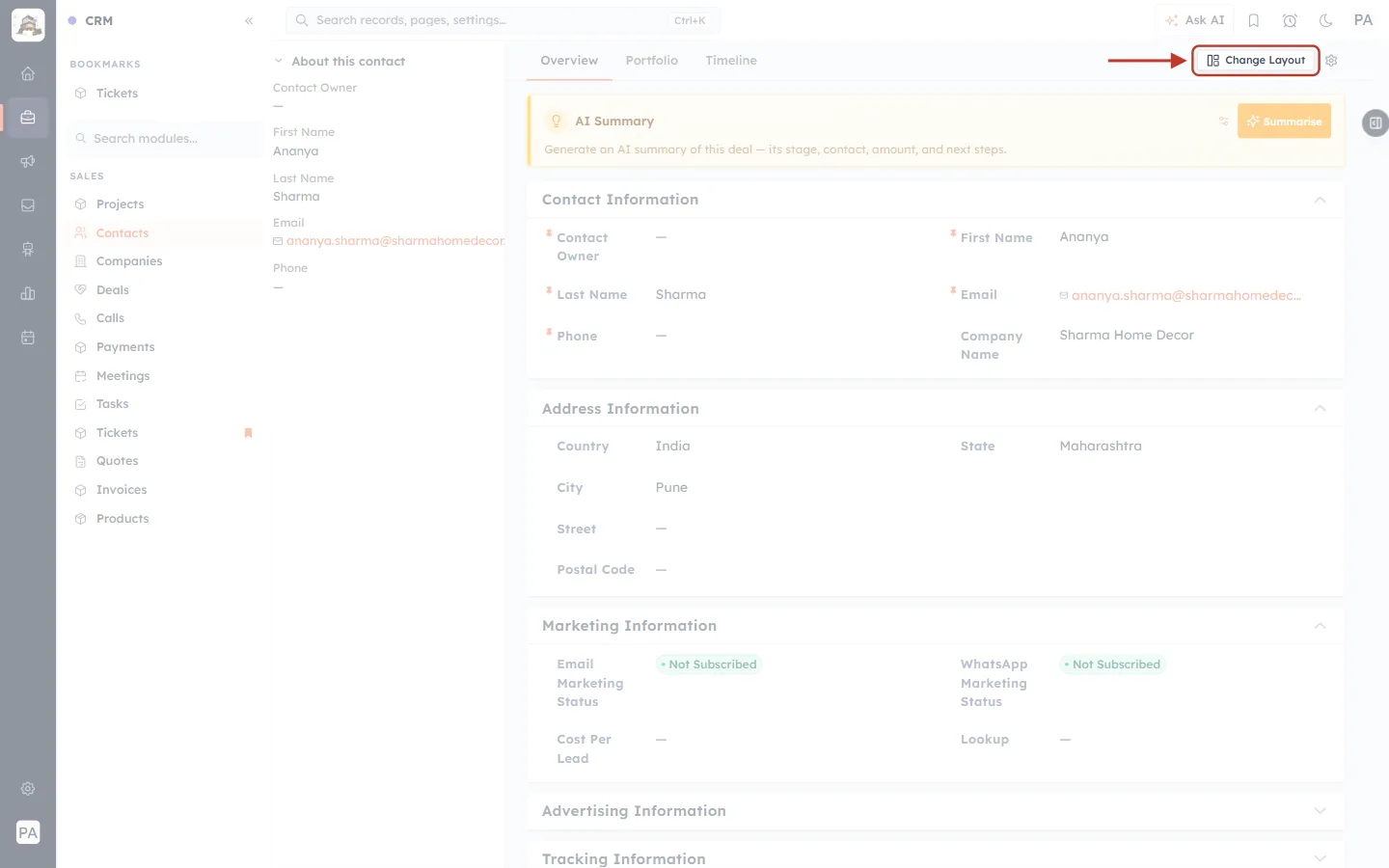Viewport: 1389px width, 868px height.
Task: Click the Change Layout button
Action: point(1255,60)
